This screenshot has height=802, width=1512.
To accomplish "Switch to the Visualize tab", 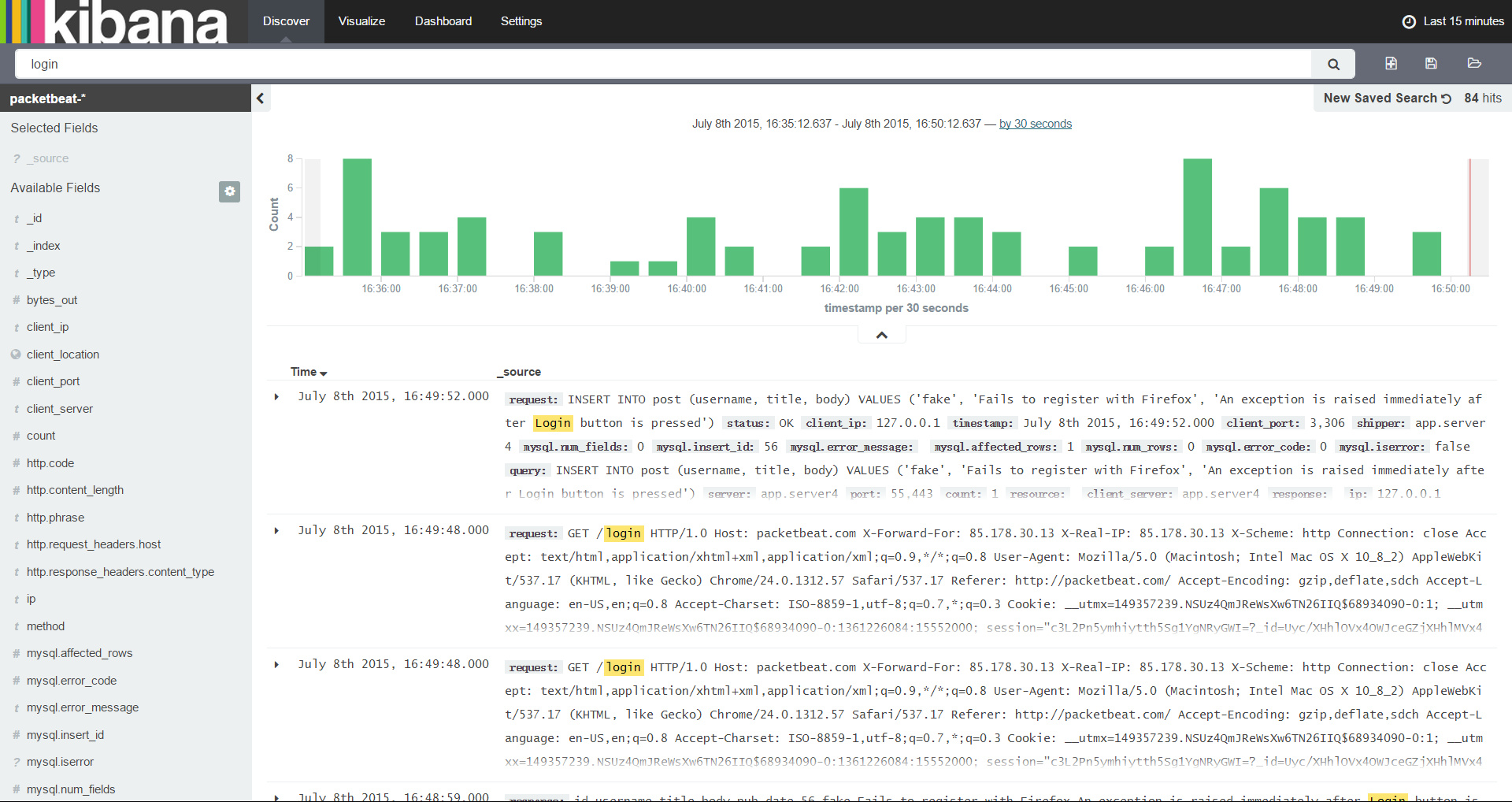I will pos(361,21).
